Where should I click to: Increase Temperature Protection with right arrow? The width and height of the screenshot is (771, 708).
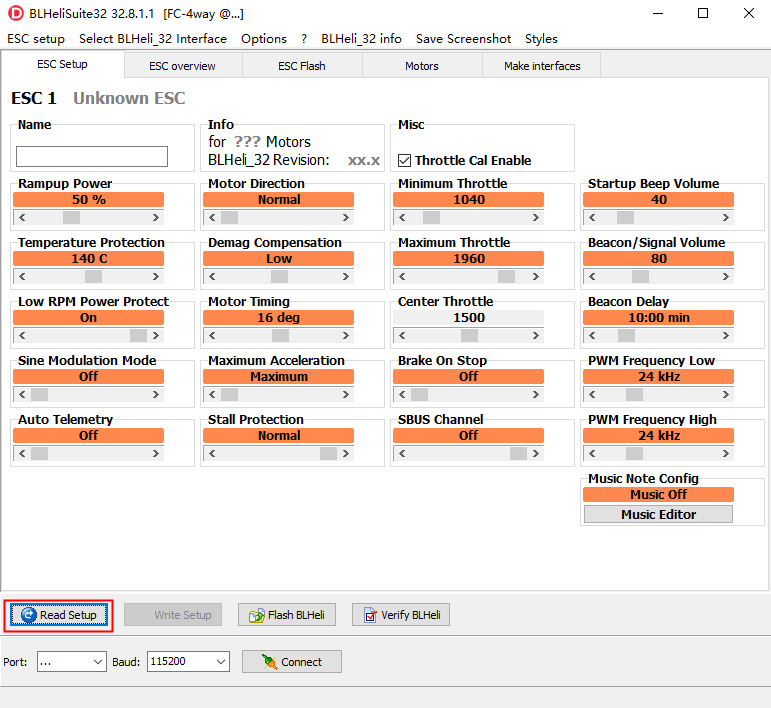pos(156,276)
